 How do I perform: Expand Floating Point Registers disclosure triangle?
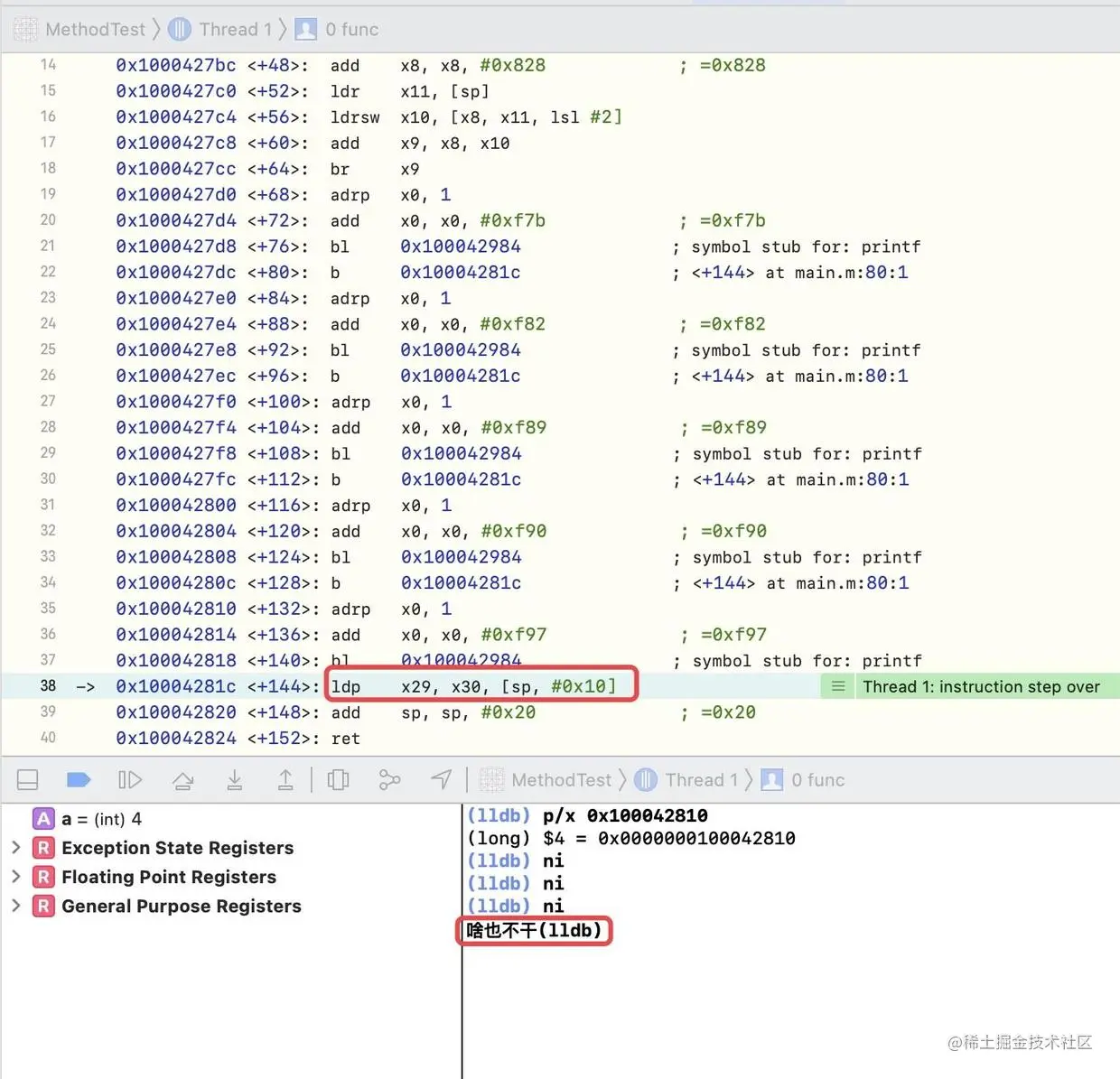pos(15,877)
